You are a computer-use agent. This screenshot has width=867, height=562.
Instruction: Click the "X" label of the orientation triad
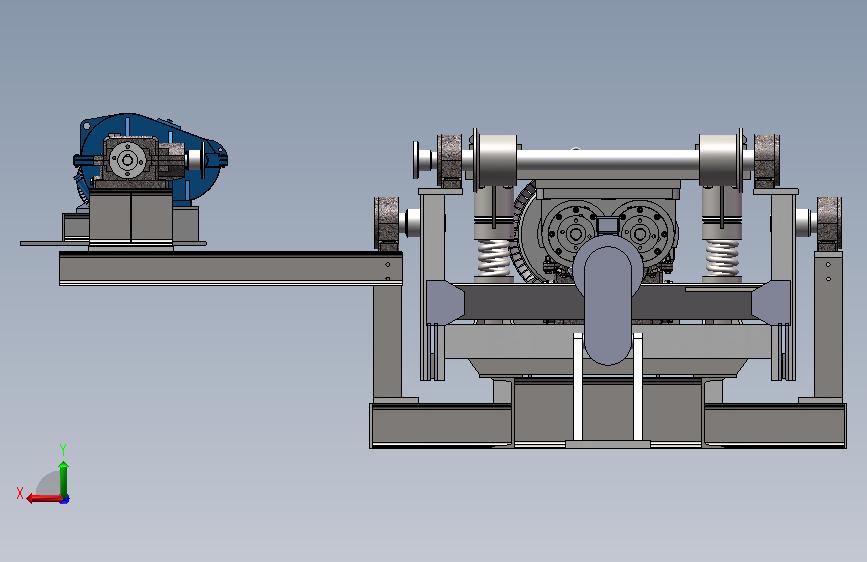click(x=20, y=493)
